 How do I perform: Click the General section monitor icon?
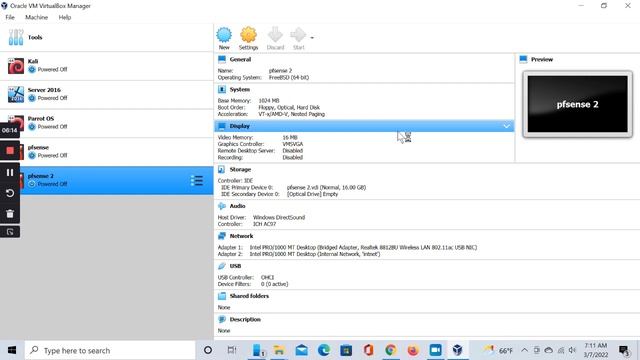(222, 60)
